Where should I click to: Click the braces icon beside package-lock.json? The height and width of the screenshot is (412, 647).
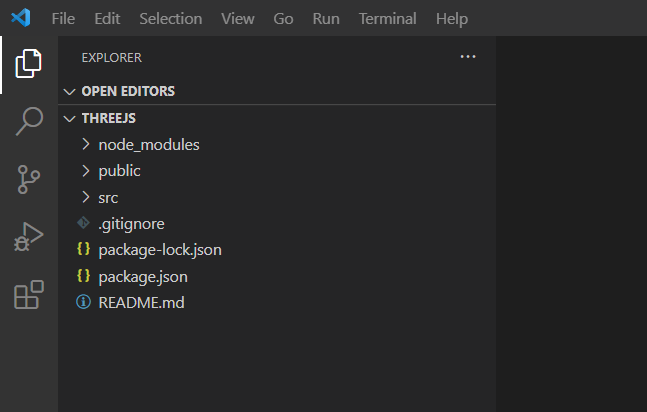[x=83, y=249]
